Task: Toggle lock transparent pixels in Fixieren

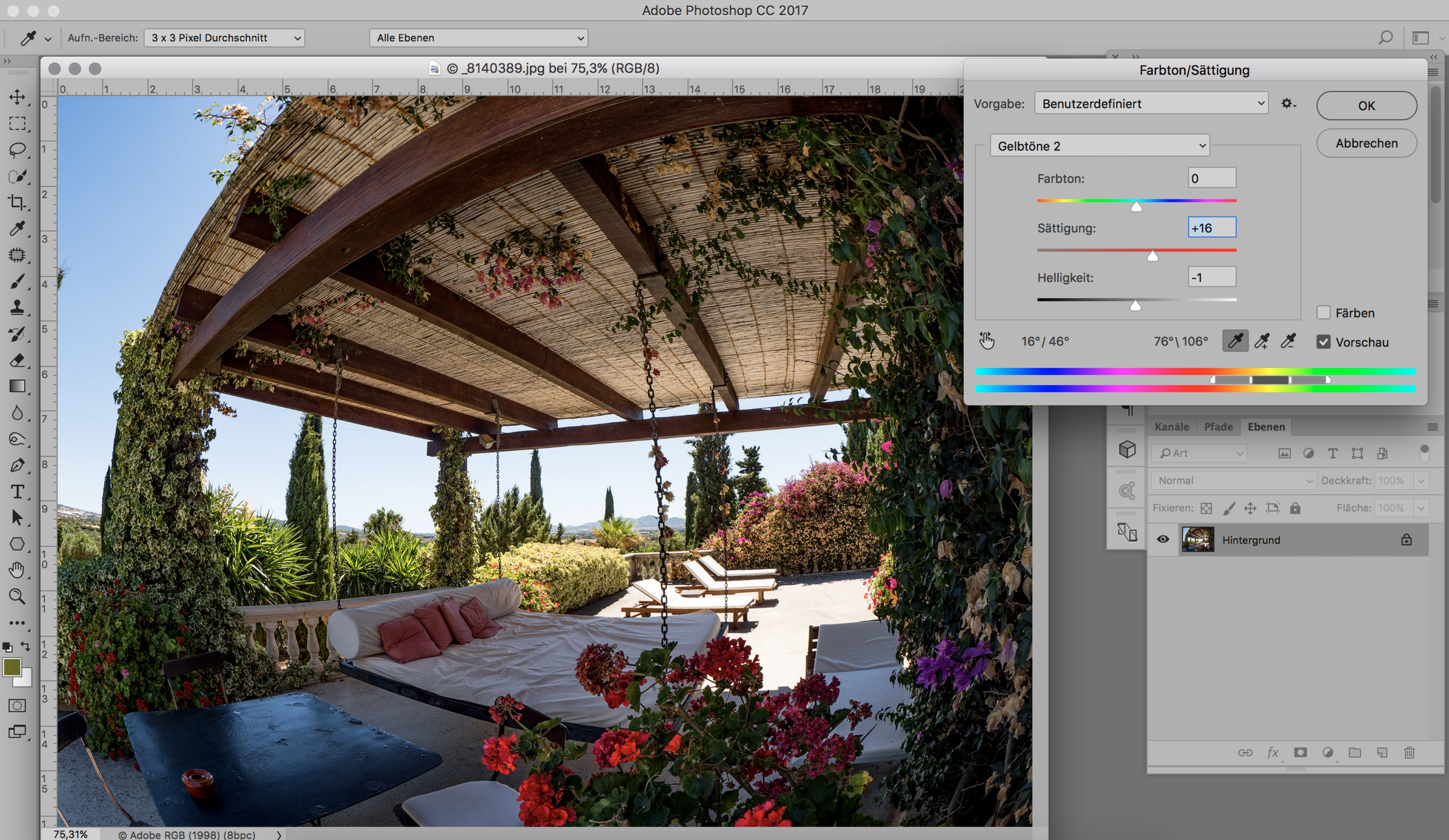Action: coord(1206,508)
